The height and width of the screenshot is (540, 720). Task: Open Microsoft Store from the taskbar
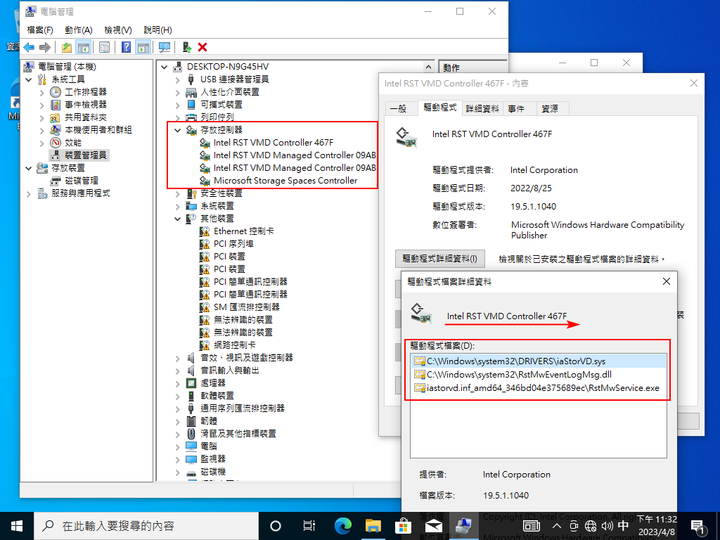tap(403, 526)
